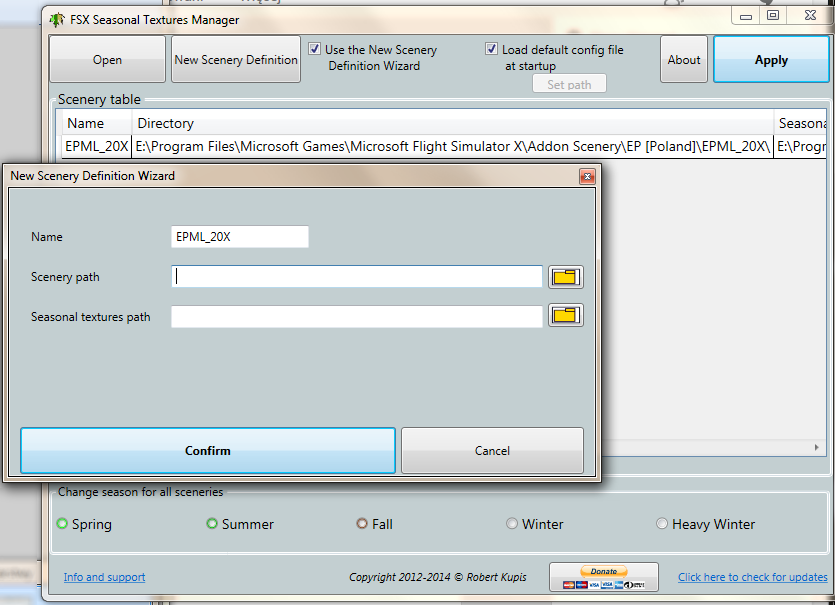Select the Fall season radio button
Screen dimensions: 835x605
(362, 524)
